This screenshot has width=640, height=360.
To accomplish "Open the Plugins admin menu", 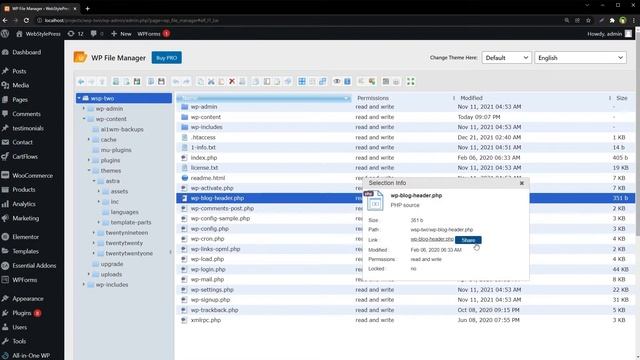I will 22,313.
